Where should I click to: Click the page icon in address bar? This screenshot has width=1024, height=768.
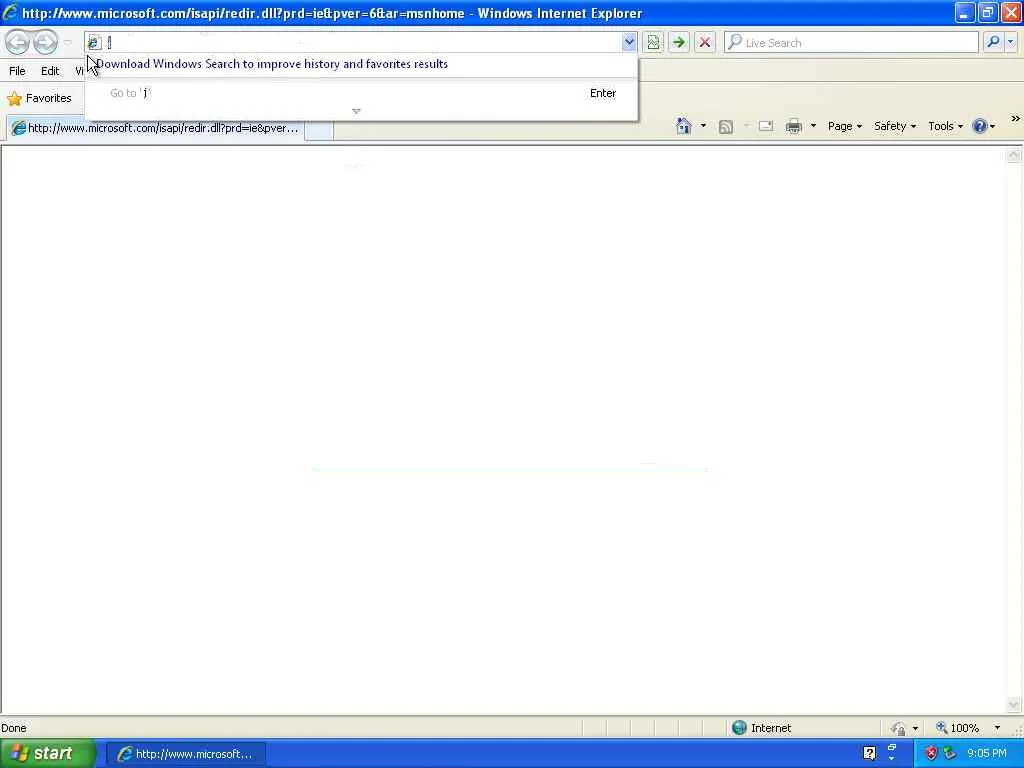coord(94,42)
